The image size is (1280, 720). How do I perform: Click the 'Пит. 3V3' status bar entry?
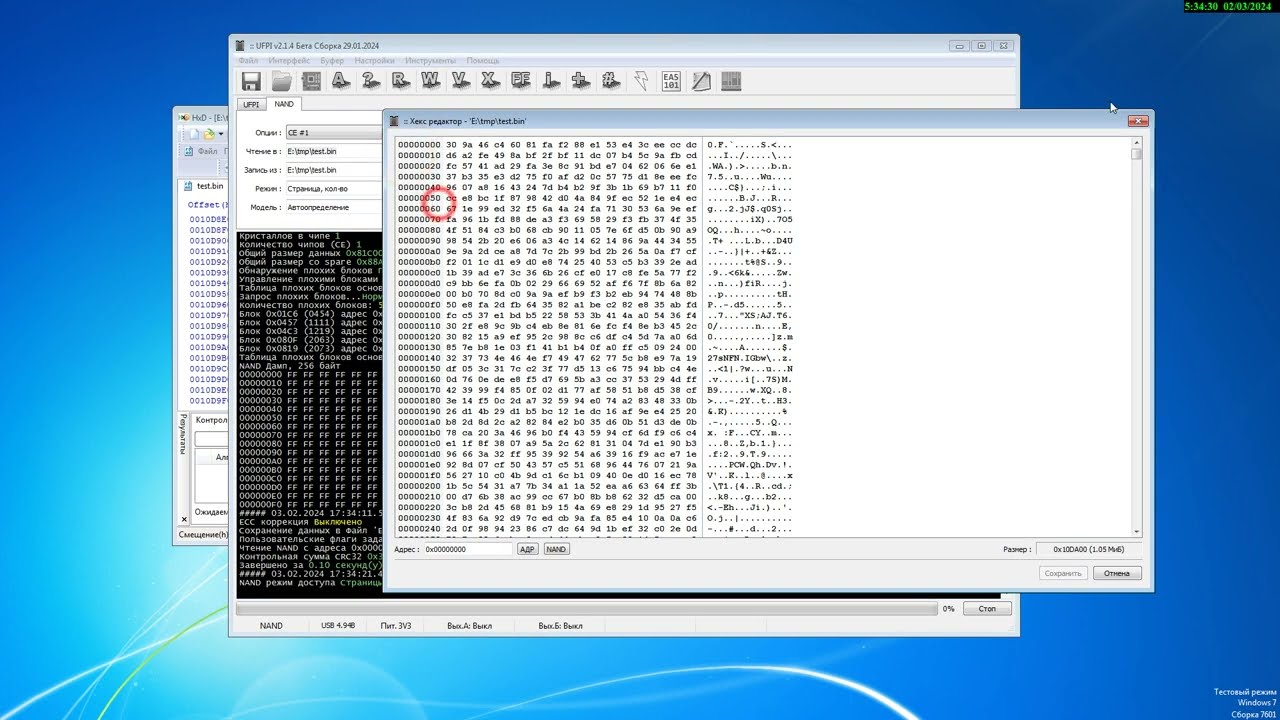tap(398, 626)
